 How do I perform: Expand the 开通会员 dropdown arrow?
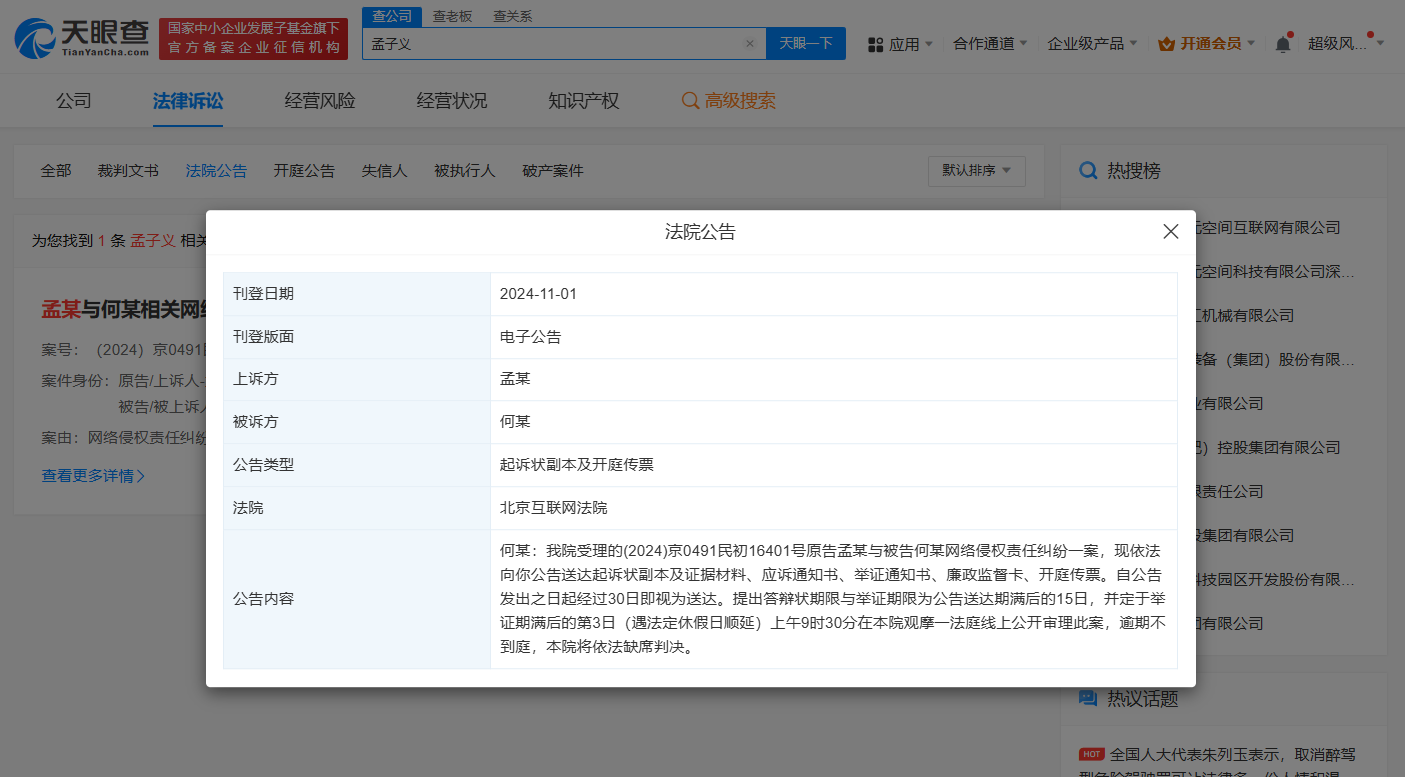pos(1251,44)
